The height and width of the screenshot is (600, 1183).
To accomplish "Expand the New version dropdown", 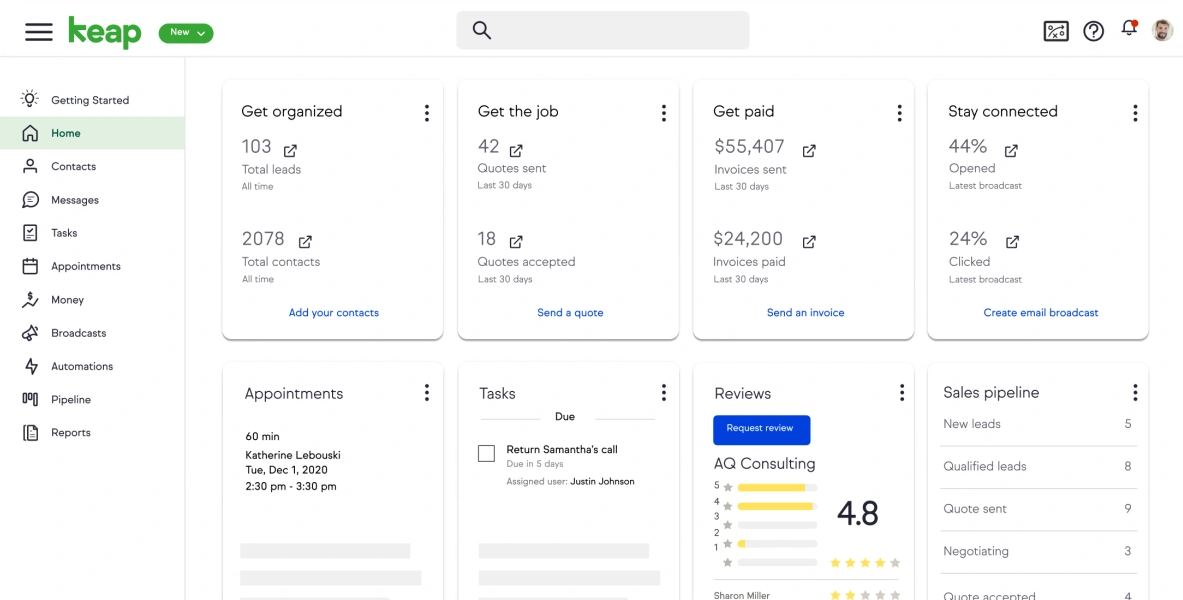I will (186, 33).
